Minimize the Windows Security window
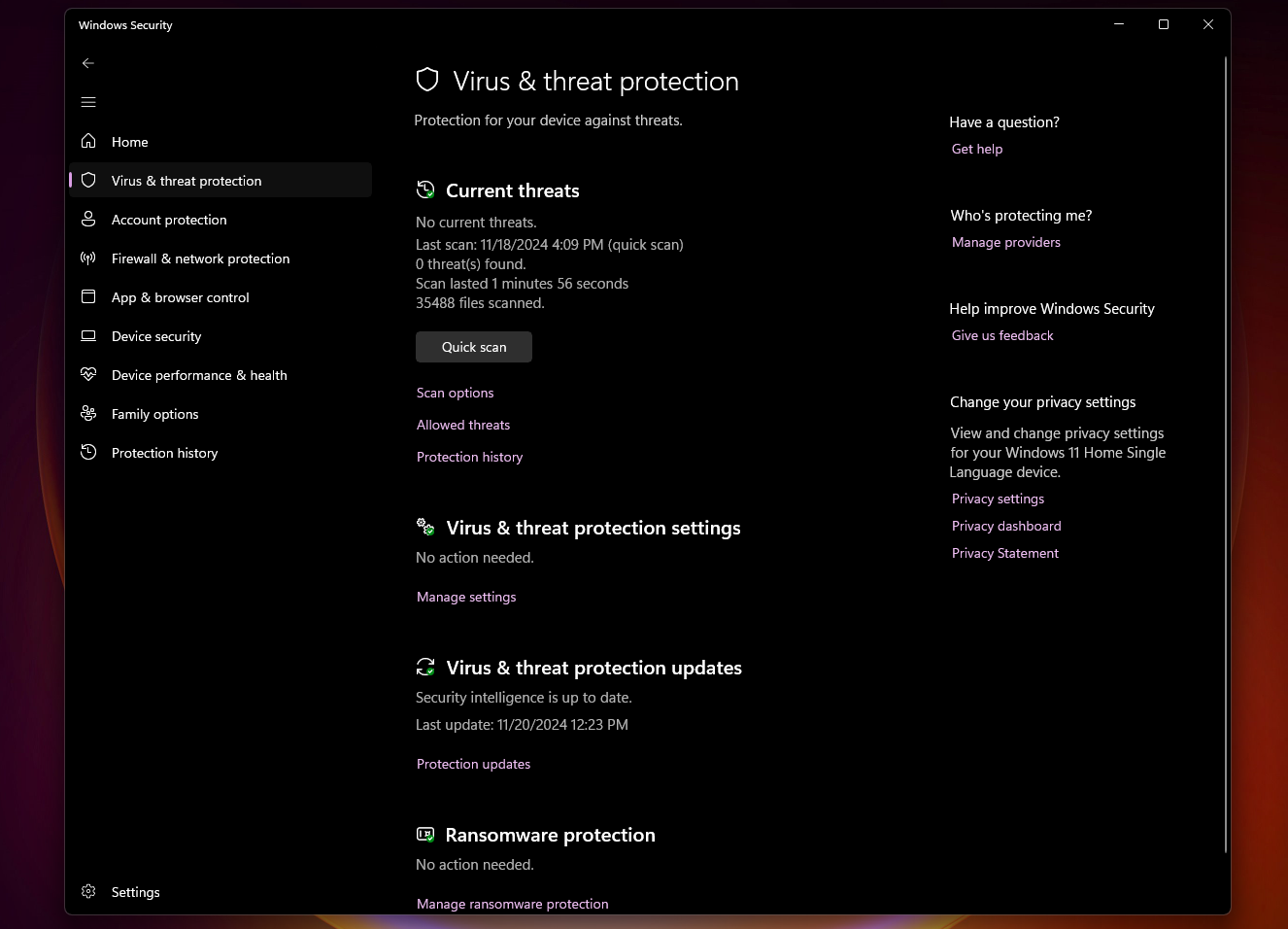 tap(1119, 24)
